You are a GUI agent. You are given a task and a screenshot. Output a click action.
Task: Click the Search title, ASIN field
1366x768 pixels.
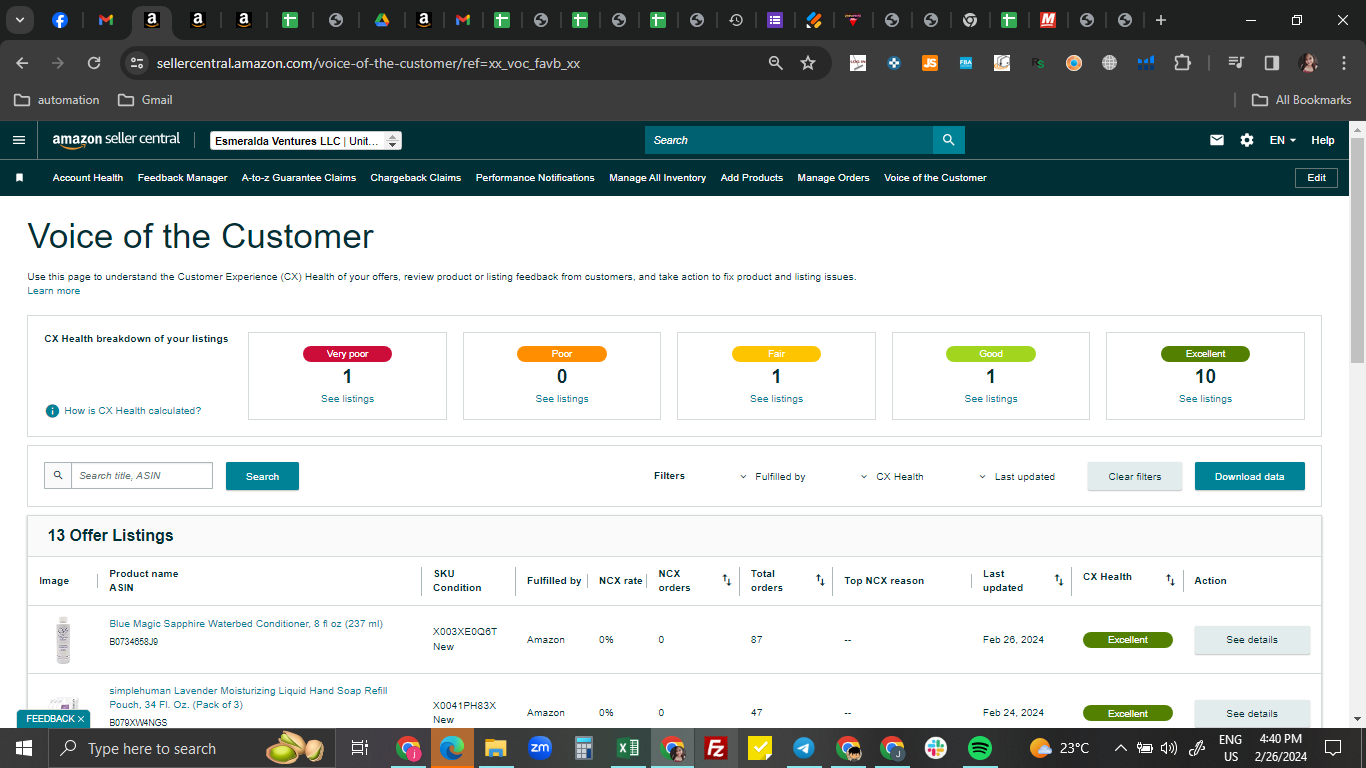141,475
